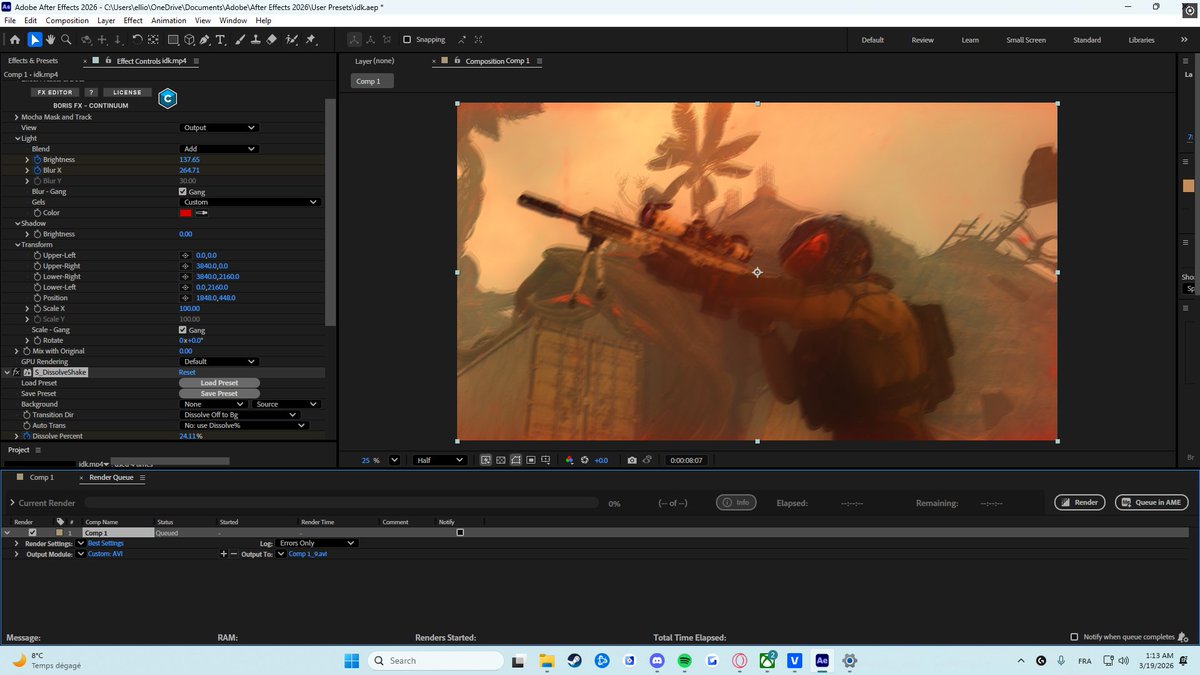Image resolution: width=1200 pixels, height=675 pixels.
Task: Click the Load Preset button
Action: (220, 383)
